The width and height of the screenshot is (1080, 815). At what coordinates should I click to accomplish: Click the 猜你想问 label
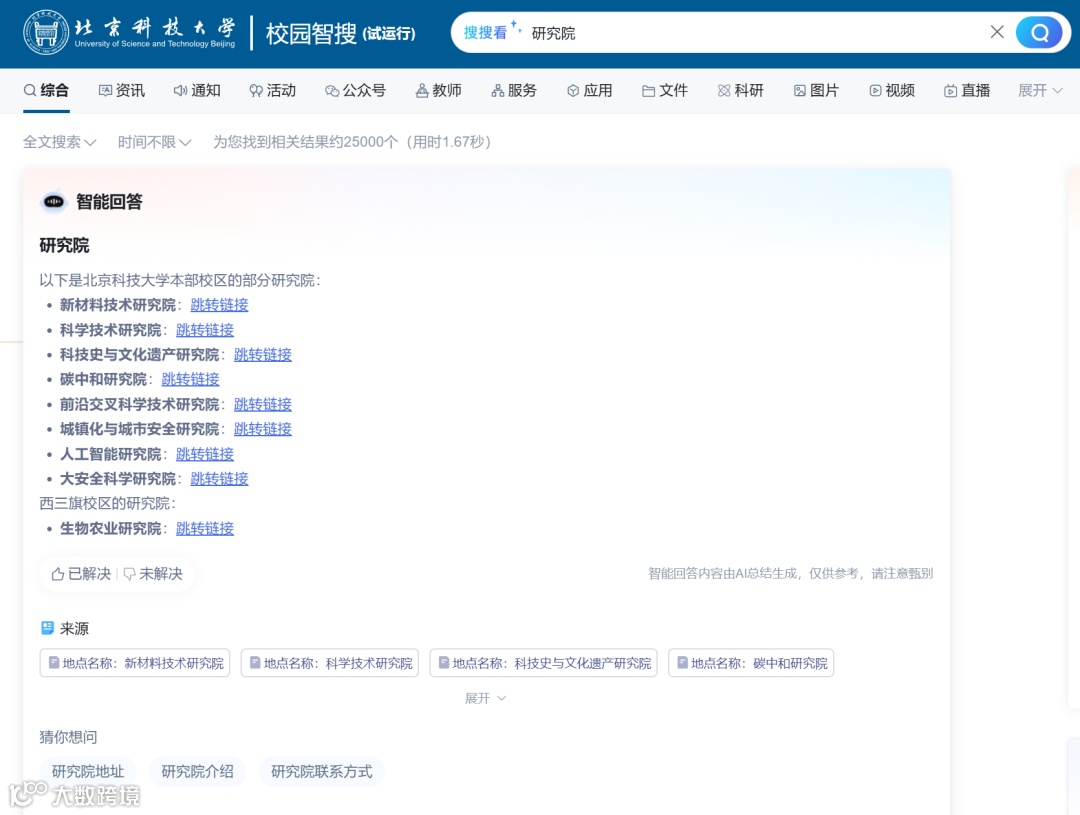[68, 737]
